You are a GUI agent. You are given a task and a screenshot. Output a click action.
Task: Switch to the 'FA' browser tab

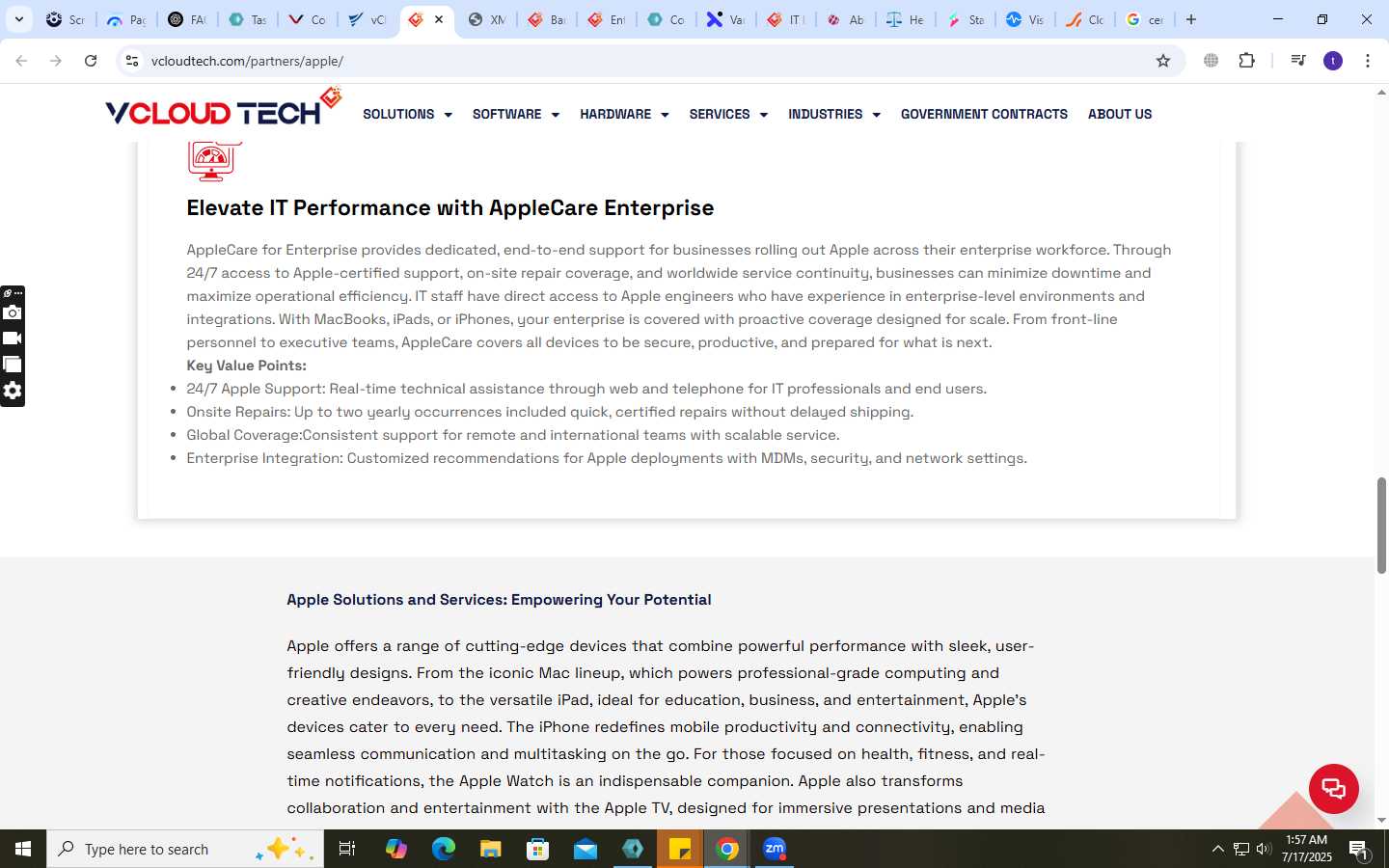point(187,19)
